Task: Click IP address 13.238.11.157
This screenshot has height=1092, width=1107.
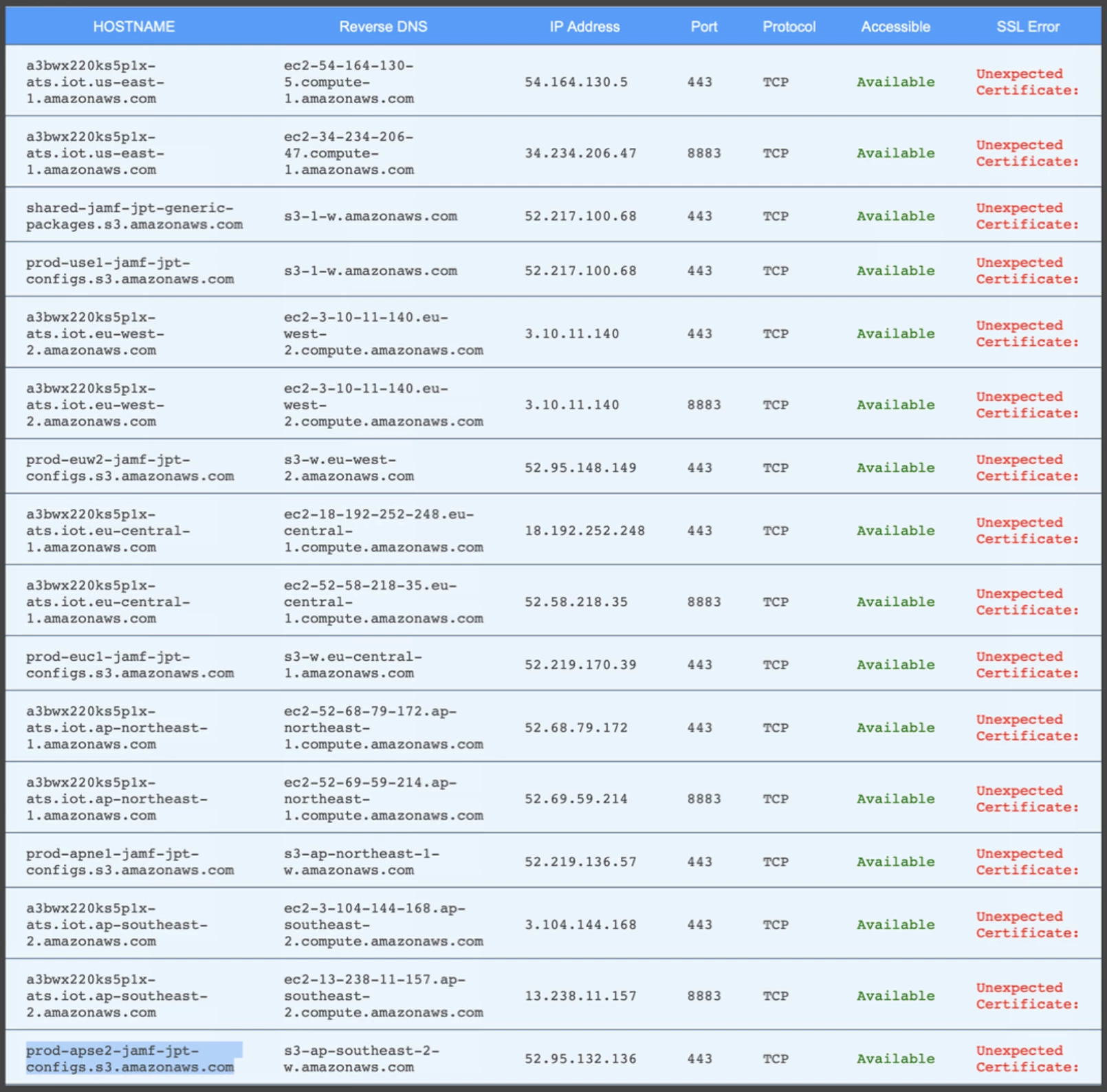Action: 580,996
